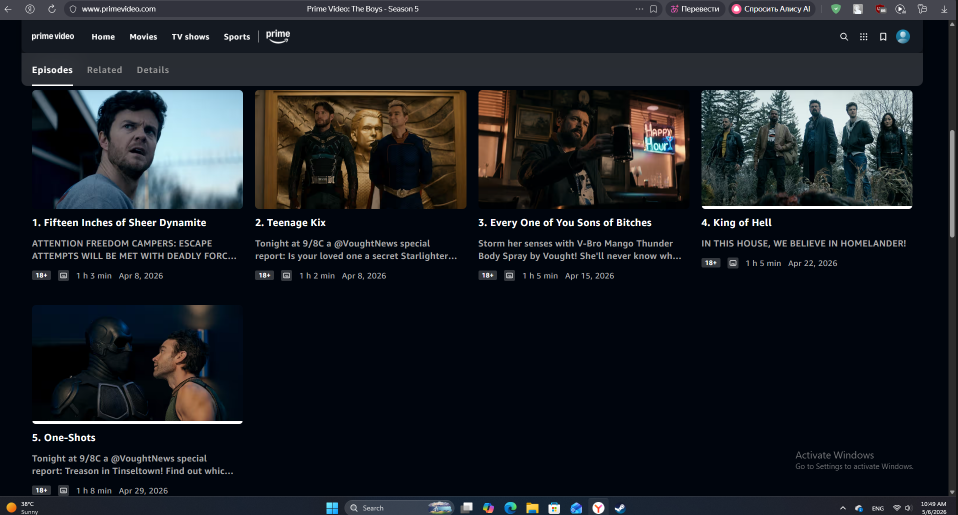Open Movies in Prime Video nav
Viewport: 958px width, 515px height.
coord(143,37)
